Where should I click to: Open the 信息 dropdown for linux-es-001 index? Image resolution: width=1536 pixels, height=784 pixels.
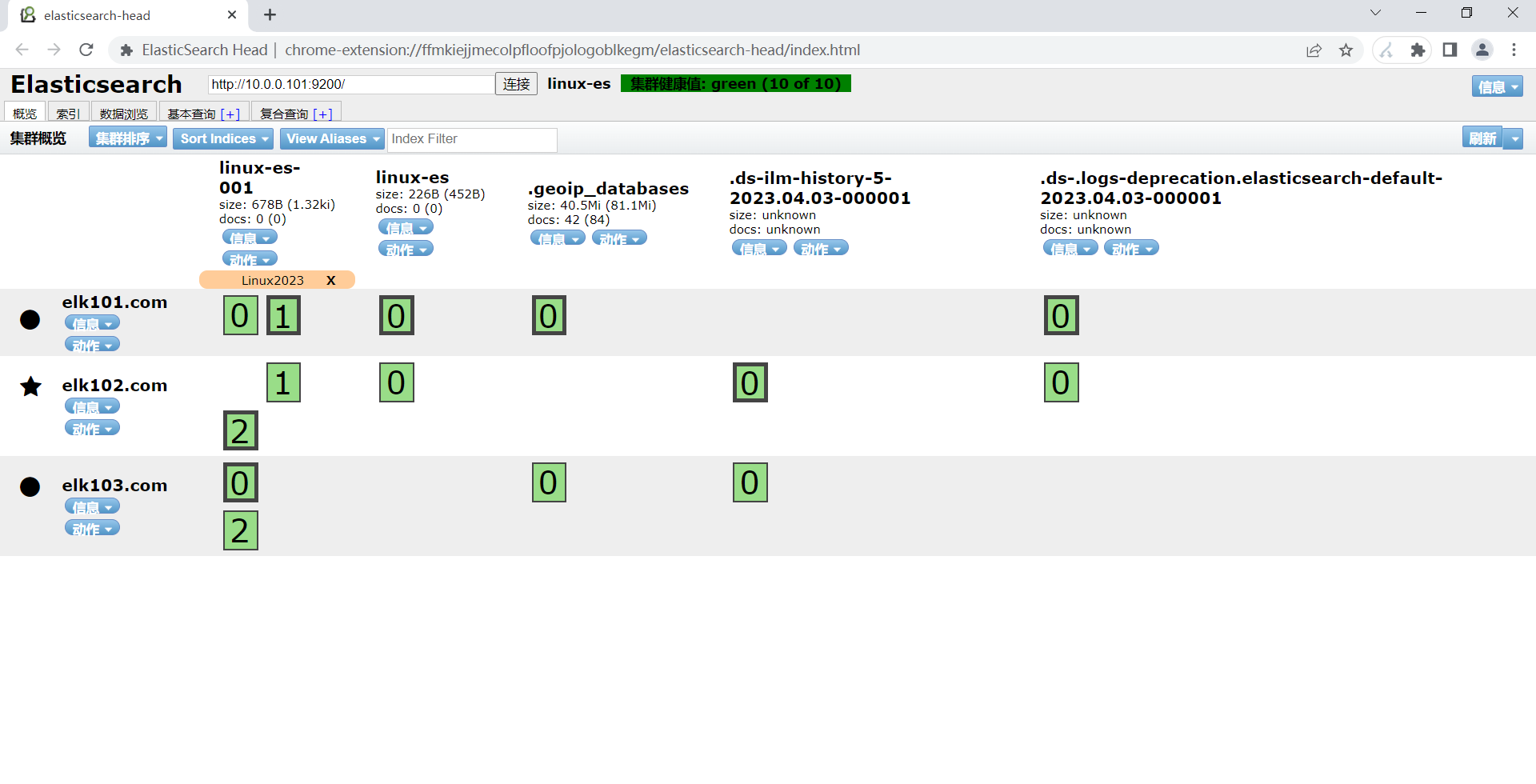[x=250, y=238]
